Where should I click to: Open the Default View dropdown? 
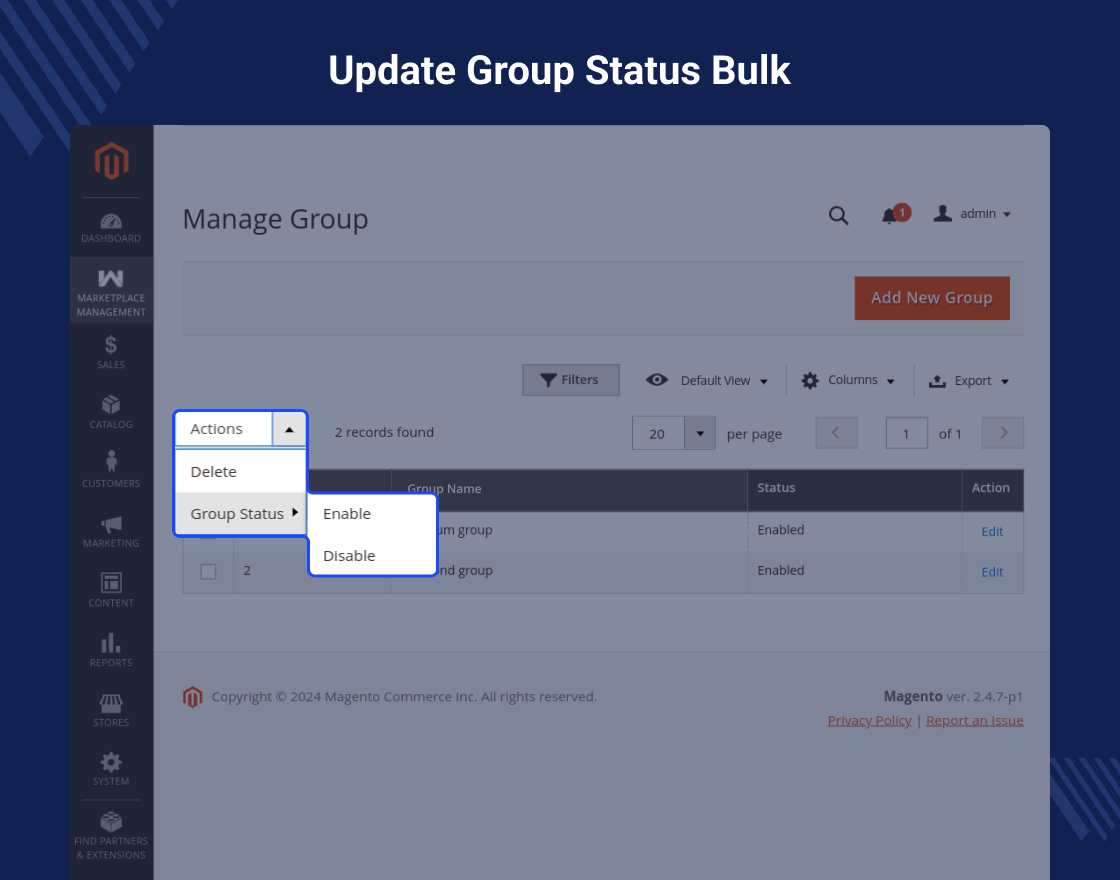point(706,380)
